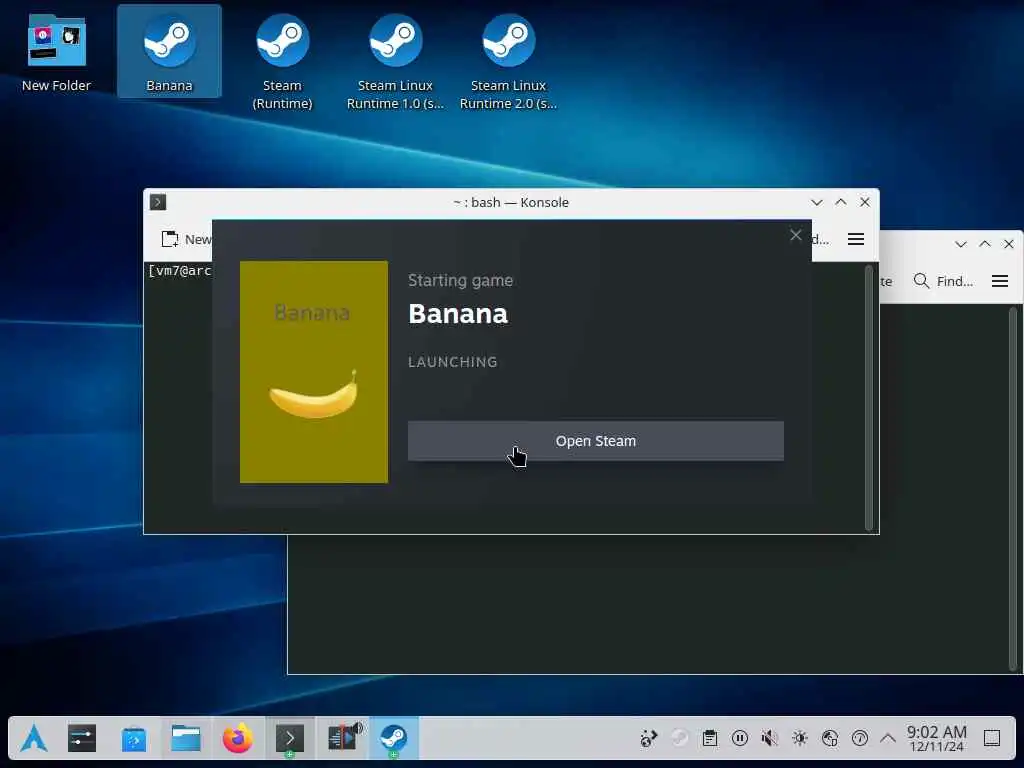Click Find in the background window toolbar
The width and height of the screenshot is (1024, 768).
pyautogui.click(x=943, y=281)
